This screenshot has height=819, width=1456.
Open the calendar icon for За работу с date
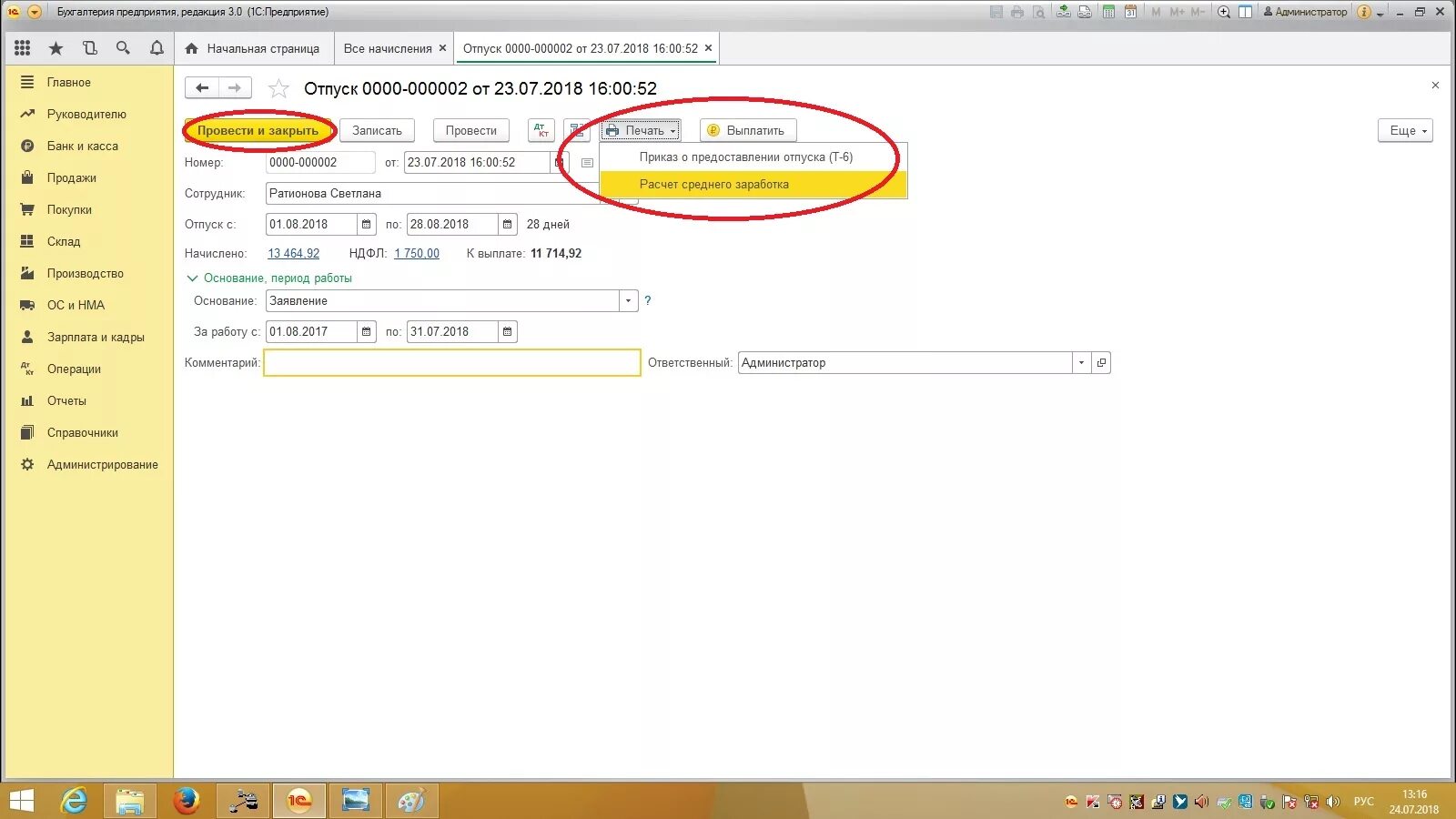click(x=366, y=331)
